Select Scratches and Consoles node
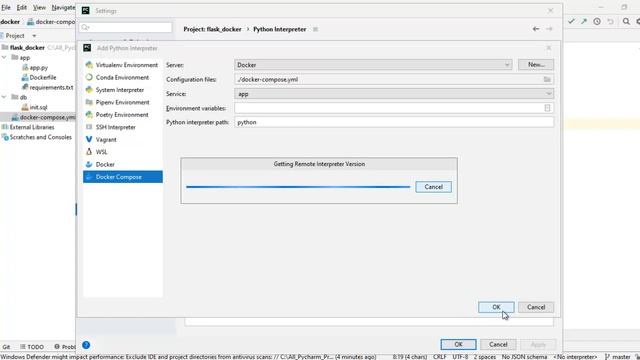The height and width of the screenshot is (360, 640). [x=37, y=138]
